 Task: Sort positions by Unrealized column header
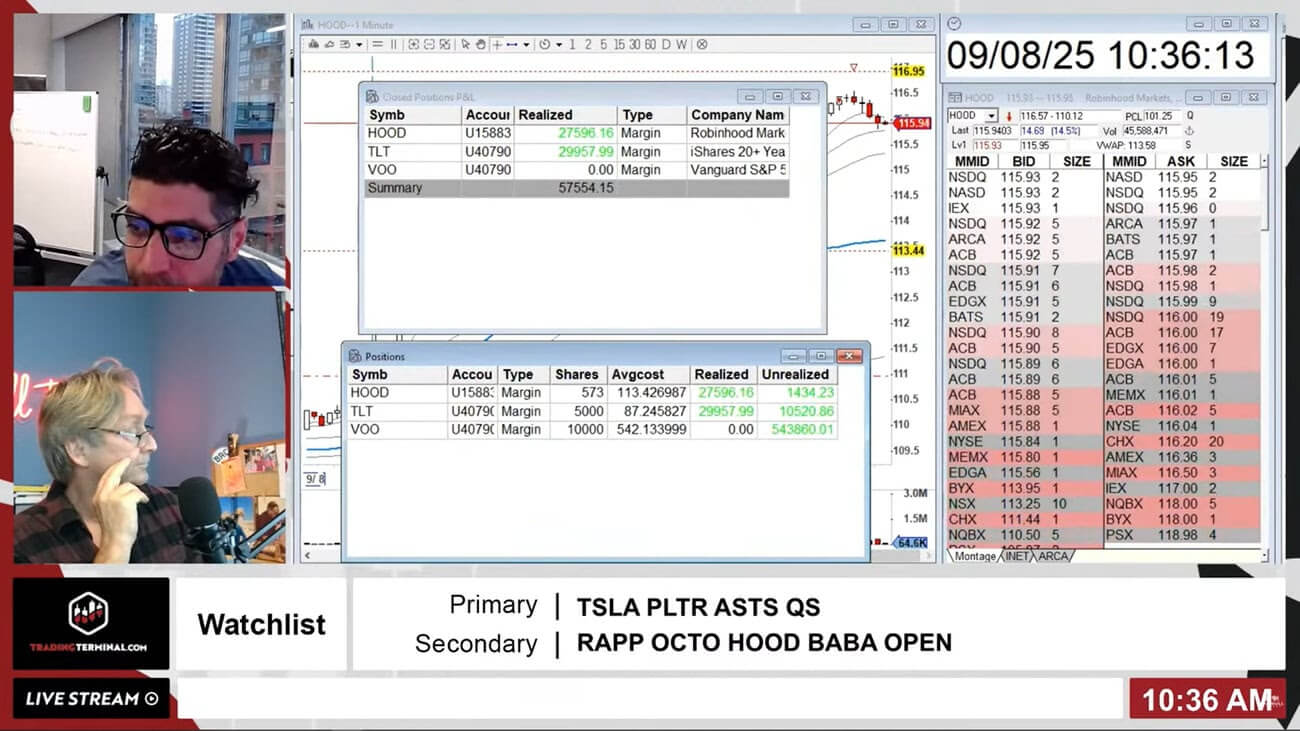pos(795,374)
